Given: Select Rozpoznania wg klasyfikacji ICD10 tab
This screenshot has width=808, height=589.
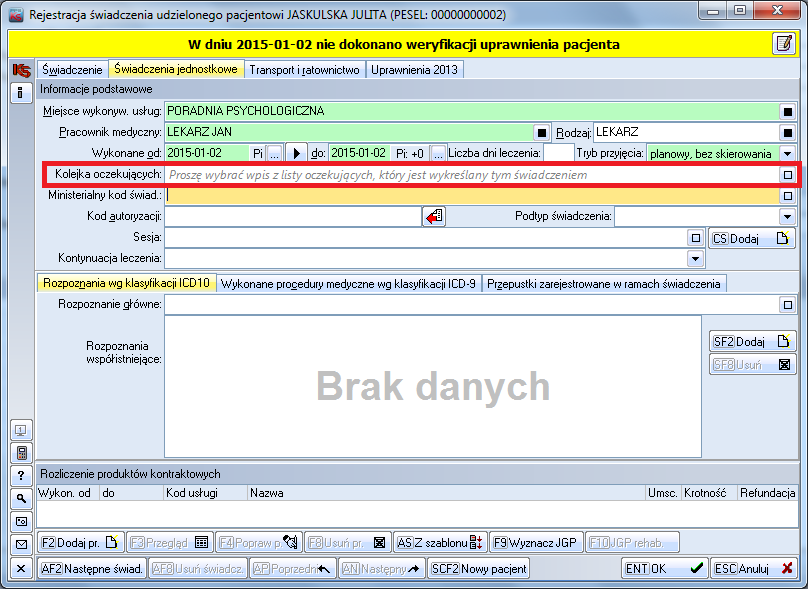Looking at the screenshot, I should pyautogui.click(x=126, y=283).
